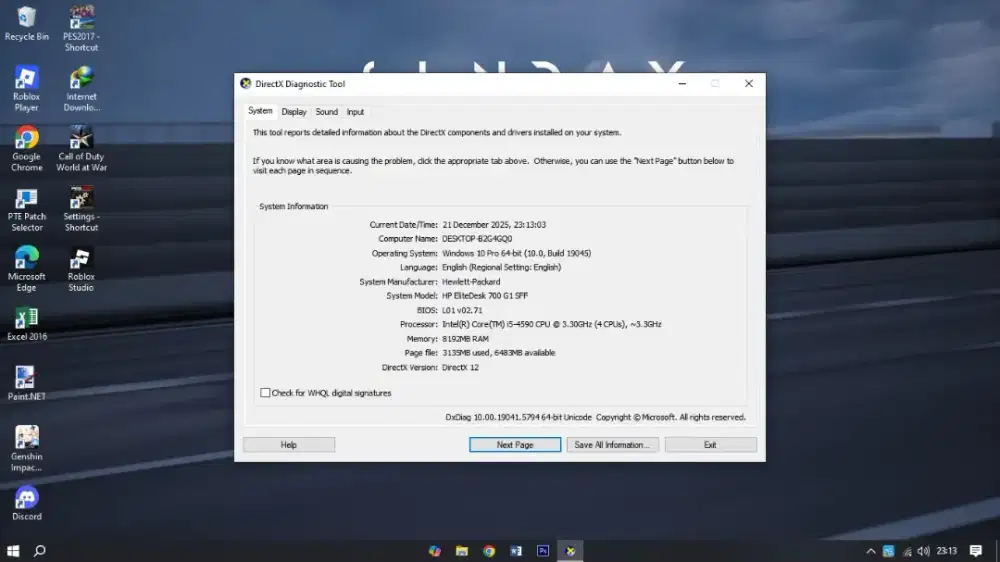Open the Recycle Bin desktop icon
The image size is (1000, 562).
coord(27,24)
